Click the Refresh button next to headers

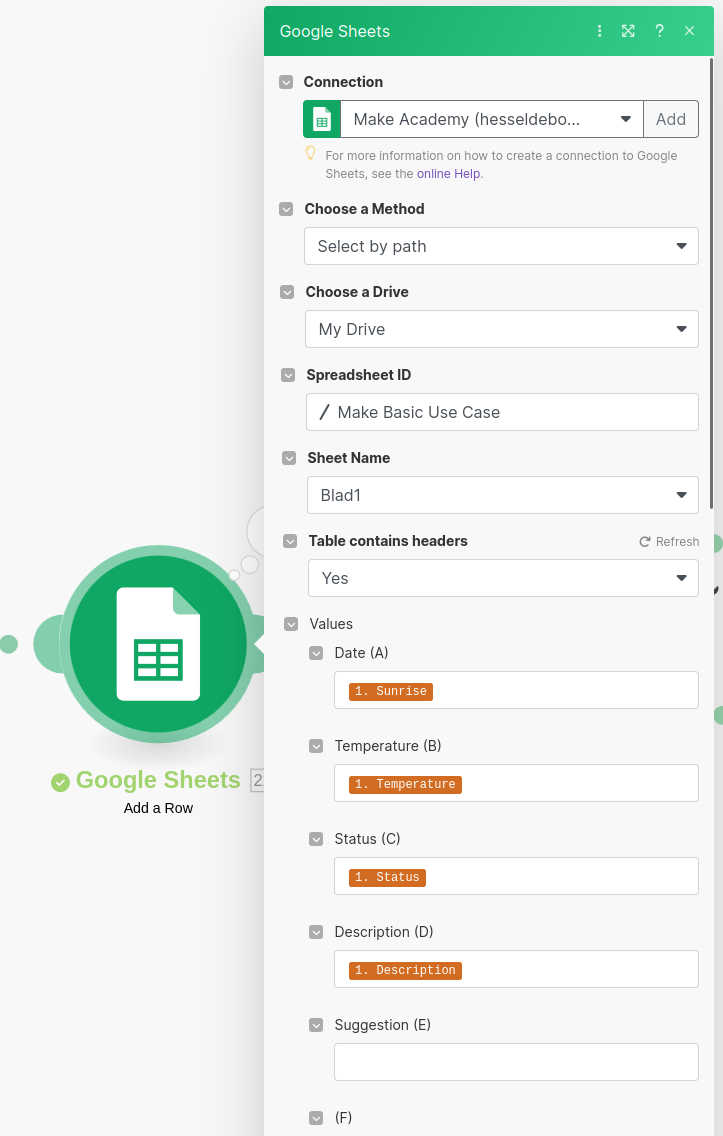(x=669, y=542)
